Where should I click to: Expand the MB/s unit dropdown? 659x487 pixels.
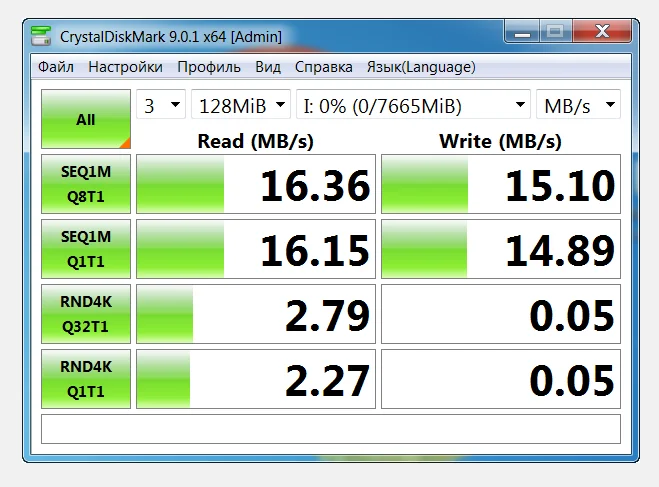pos(578,104)
